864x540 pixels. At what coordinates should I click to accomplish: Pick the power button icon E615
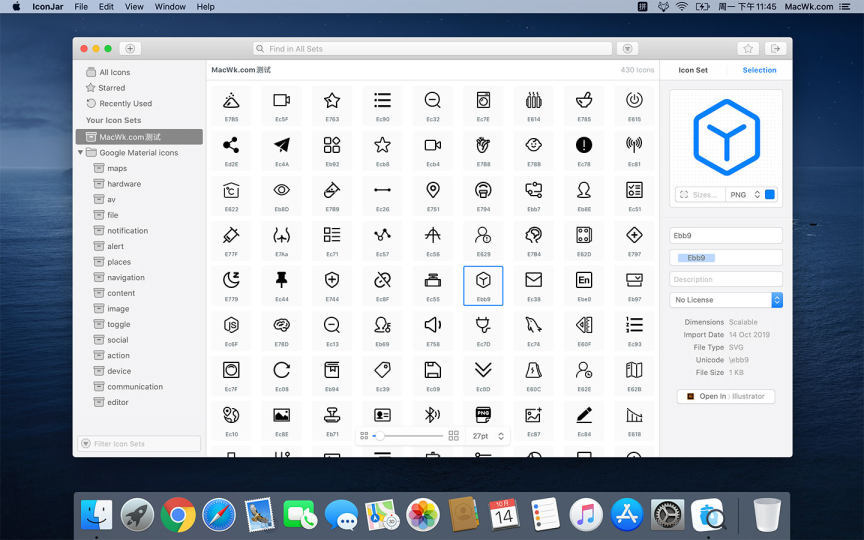pos(634,100)
